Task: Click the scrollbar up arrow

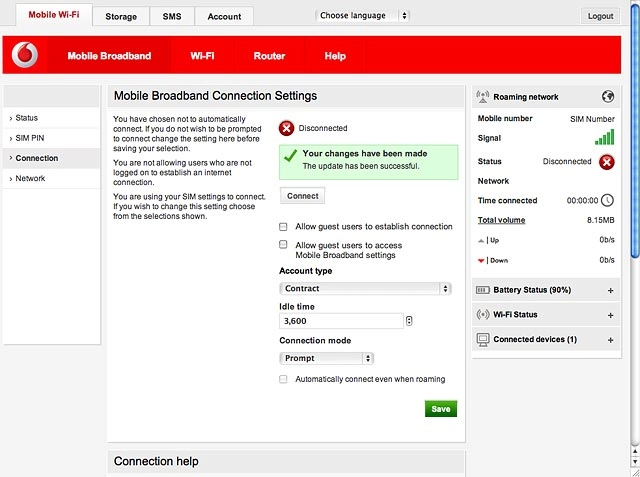Action: click(x=635, y=451)
